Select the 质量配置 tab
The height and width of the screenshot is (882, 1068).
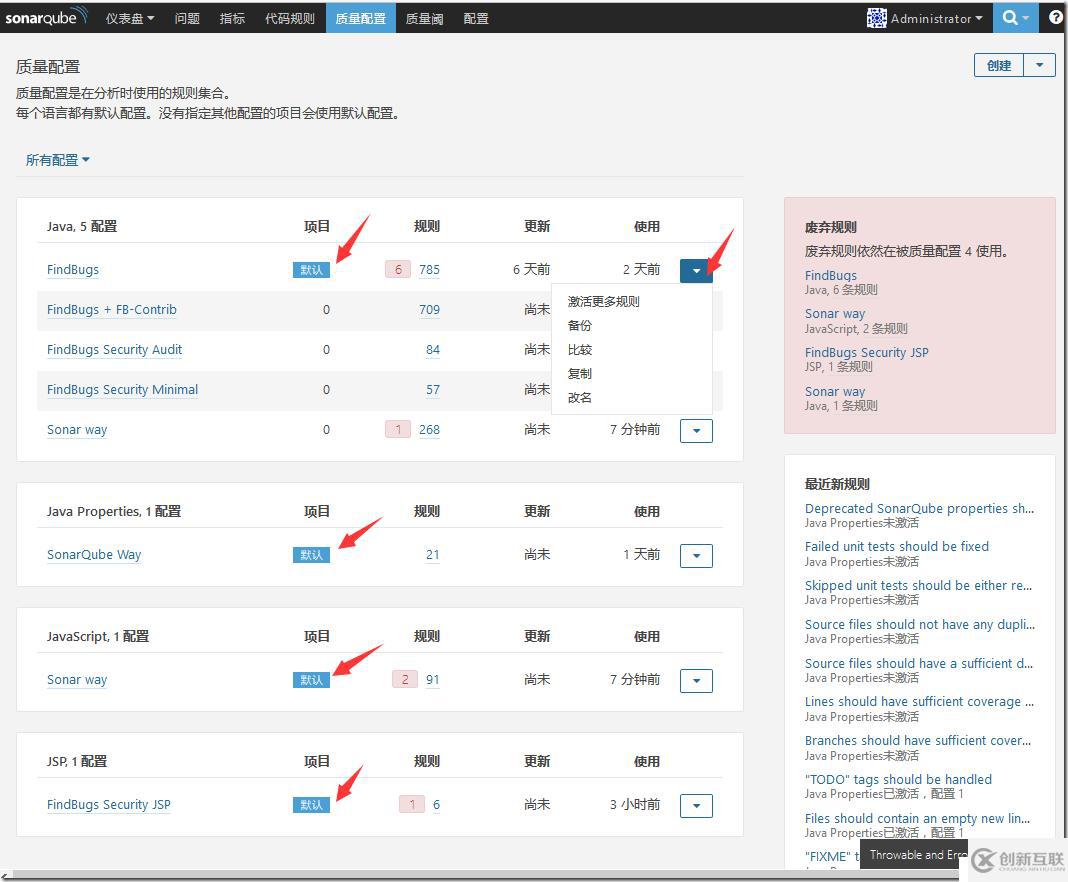[x=360, y=18]
